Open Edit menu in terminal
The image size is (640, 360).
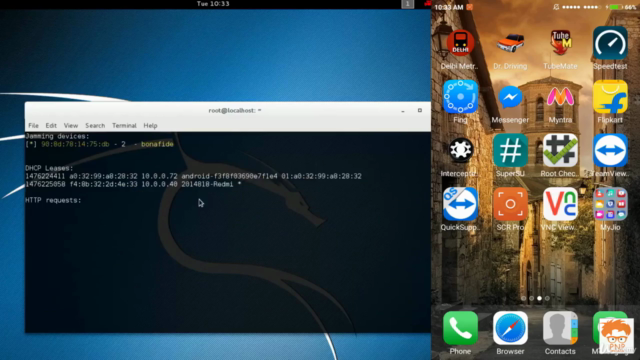pyautogui.click(x=51, y=126)
